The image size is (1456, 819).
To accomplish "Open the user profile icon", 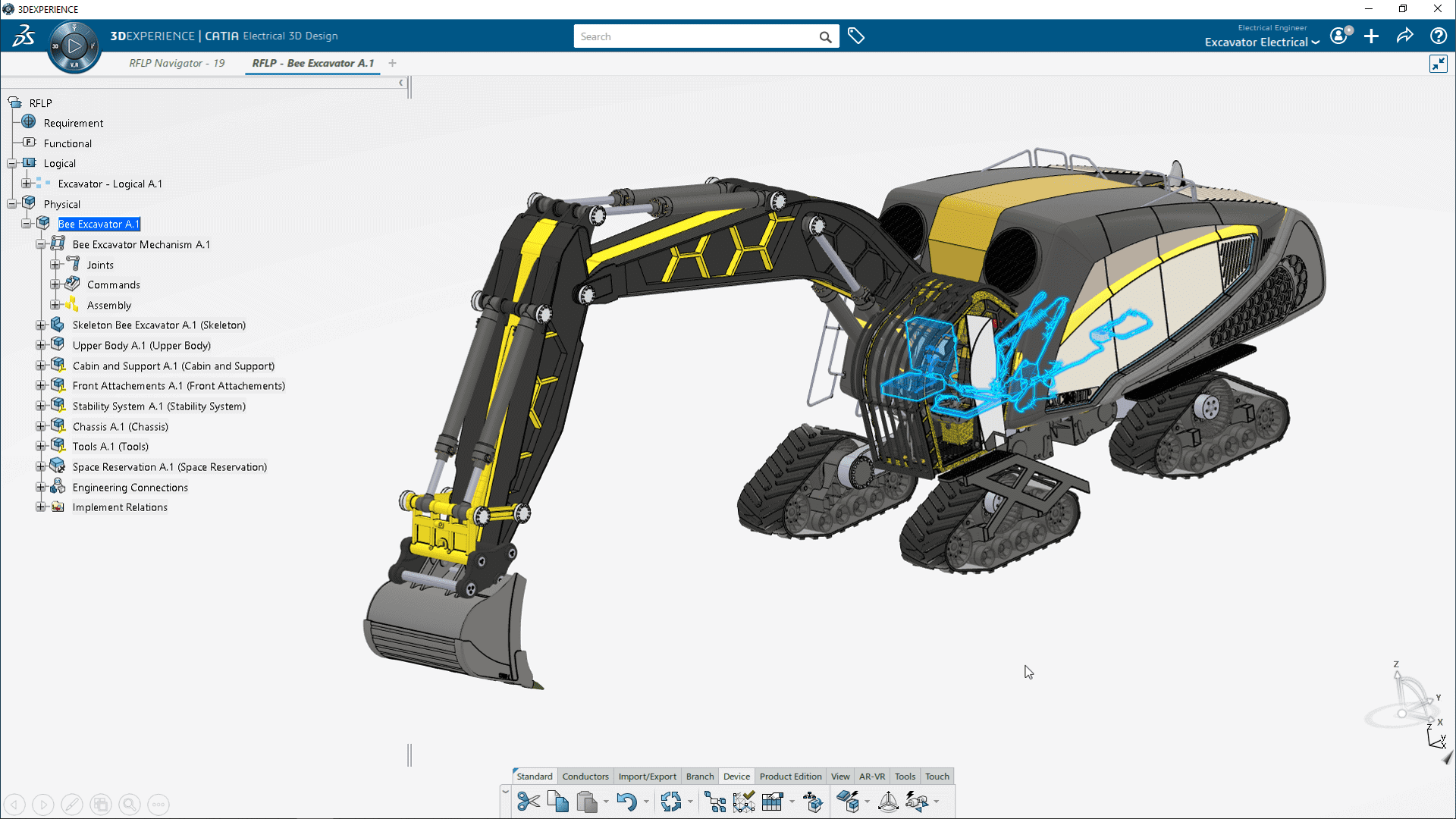I will click(x=1340, y=36).
